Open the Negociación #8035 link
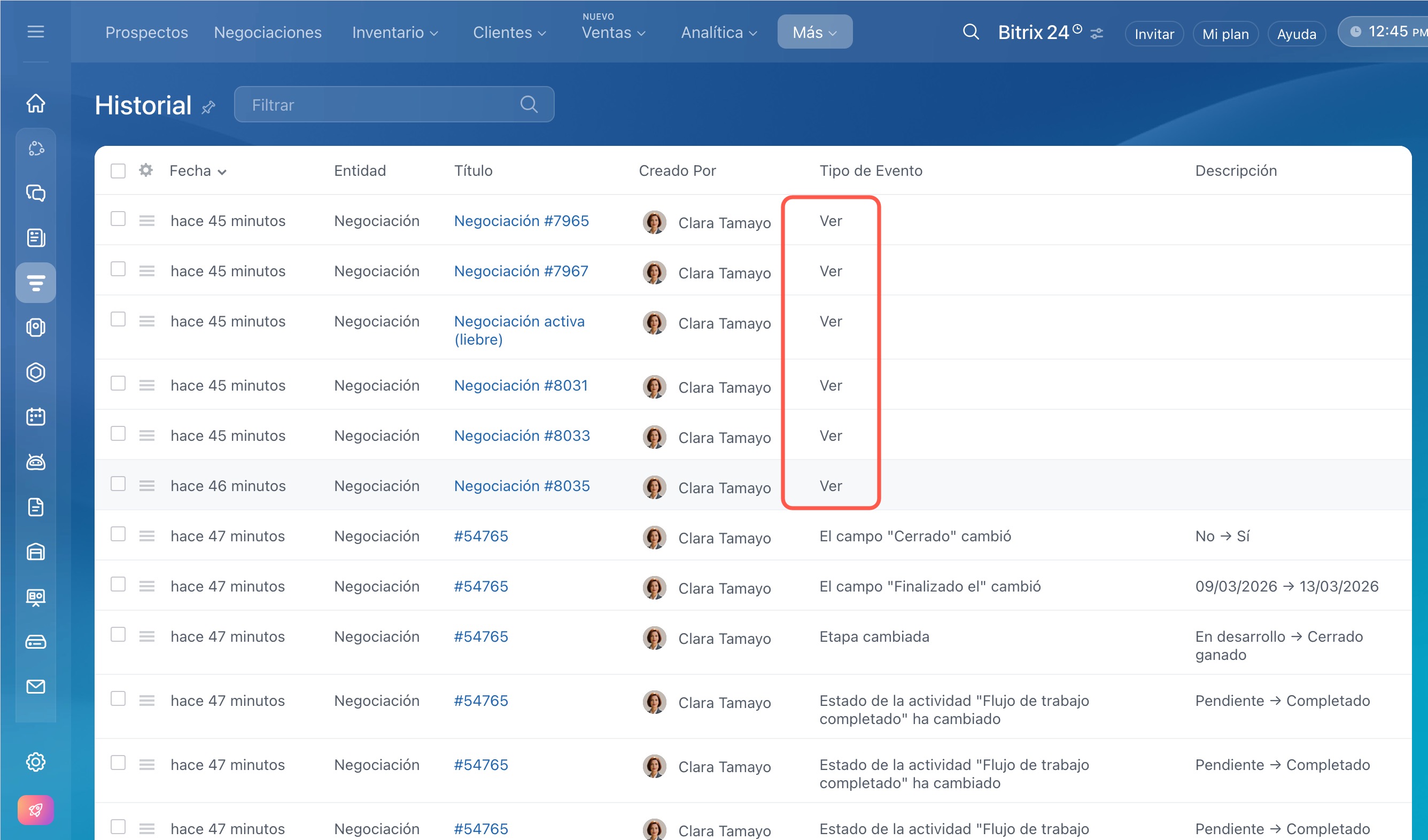The height and width of the screenshot is (840, 1428). 521,485
